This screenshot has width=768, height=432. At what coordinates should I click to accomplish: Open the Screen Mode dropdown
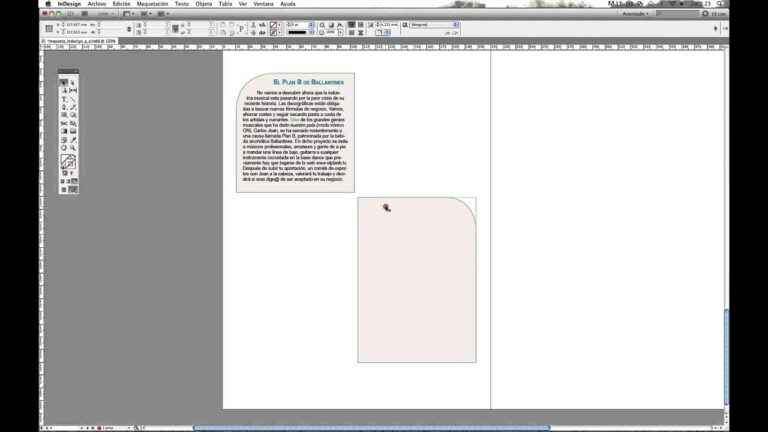coord(145,14)
